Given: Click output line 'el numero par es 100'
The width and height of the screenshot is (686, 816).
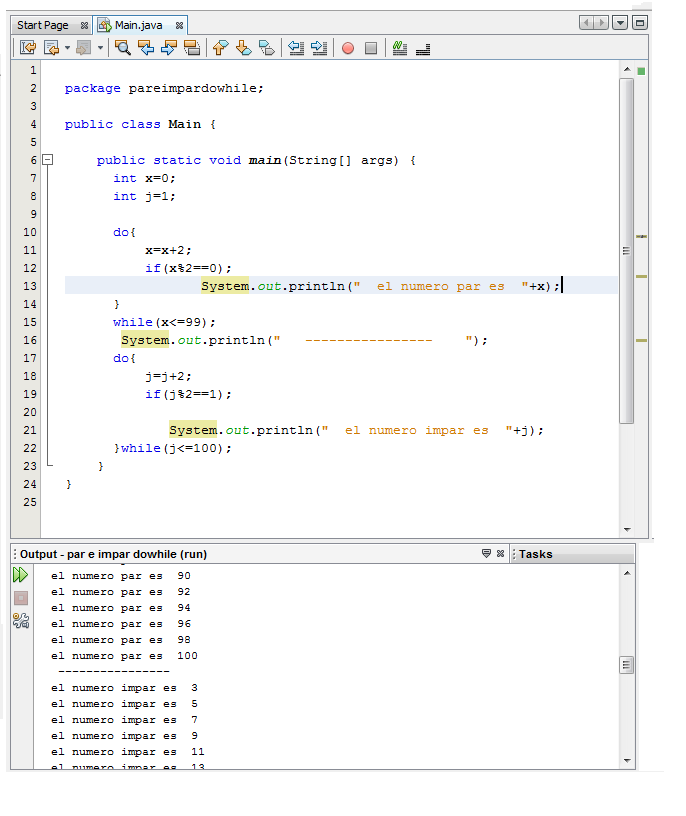Looking at the screenshot, I should pos(124,656).
